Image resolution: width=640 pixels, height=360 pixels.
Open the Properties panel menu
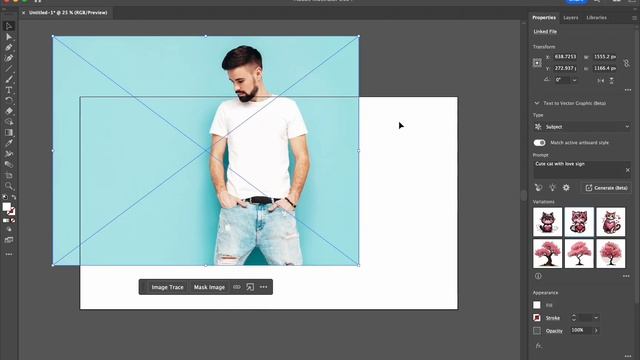[634, 18]
